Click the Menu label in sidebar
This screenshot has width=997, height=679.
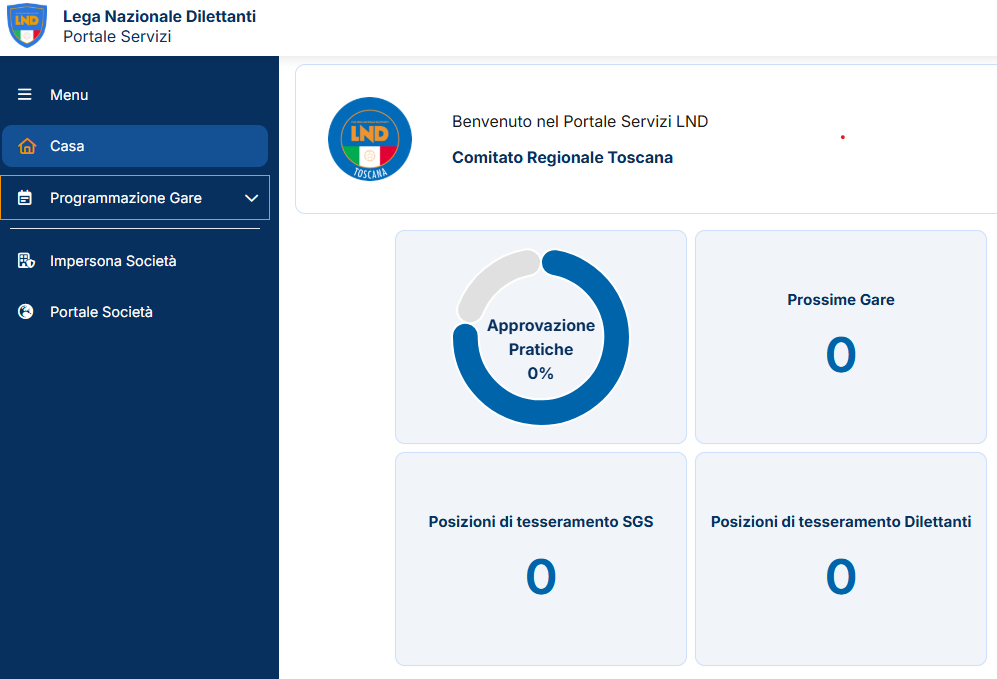click(69, 95)
